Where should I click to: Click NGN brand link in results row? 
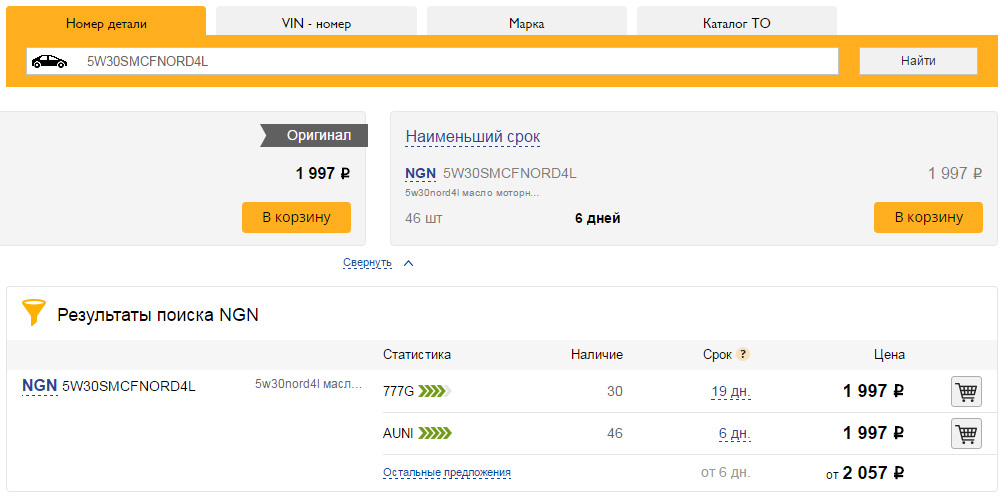pyautogui.click(x=40, y=386)
